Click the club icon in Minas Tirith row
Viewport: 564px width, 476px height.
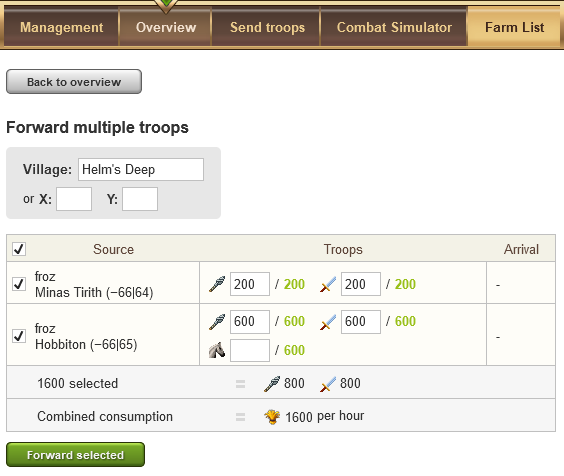click(217, 284)
